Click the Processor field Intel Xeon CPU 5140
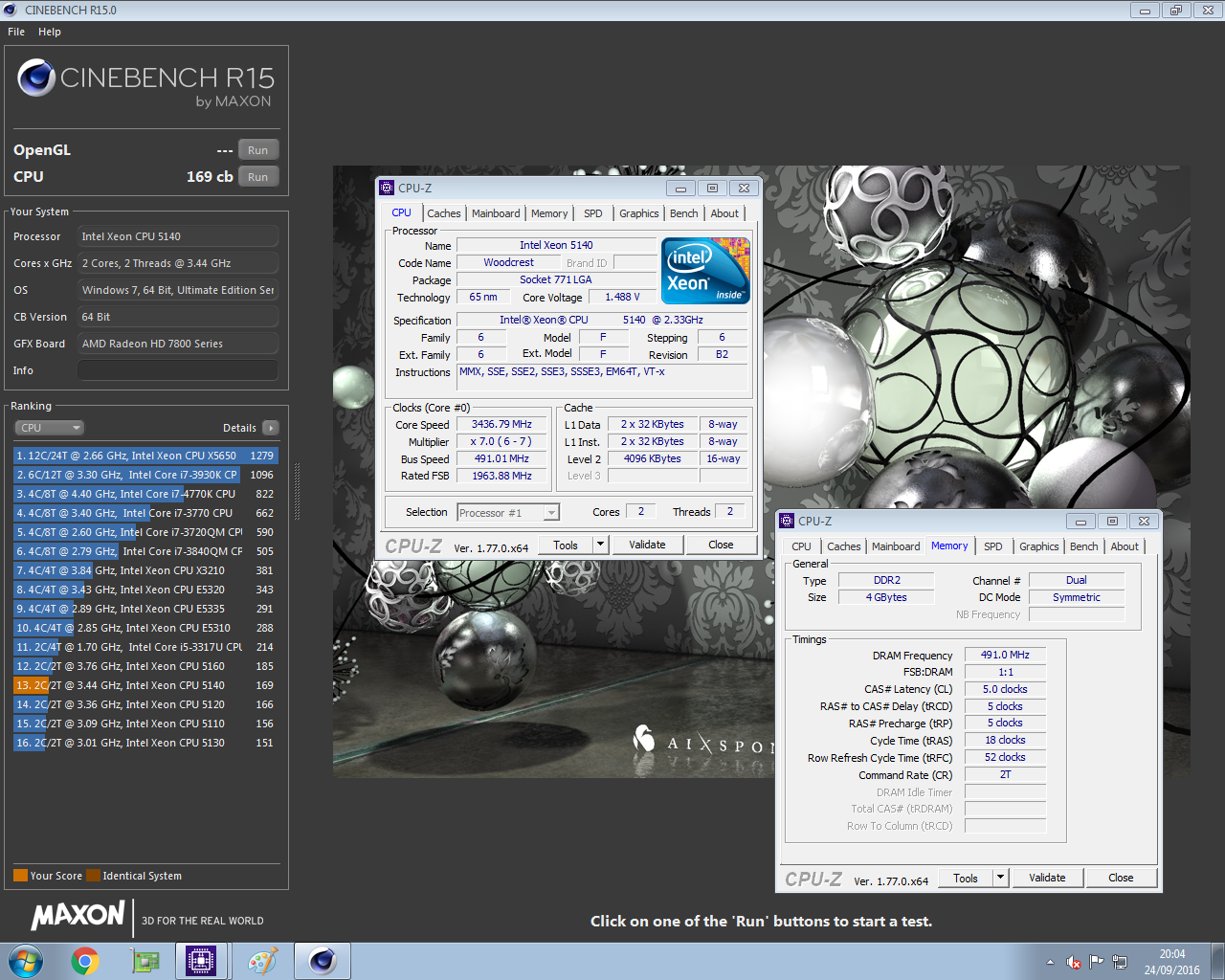1225x980 pixels. coord(178,236)
